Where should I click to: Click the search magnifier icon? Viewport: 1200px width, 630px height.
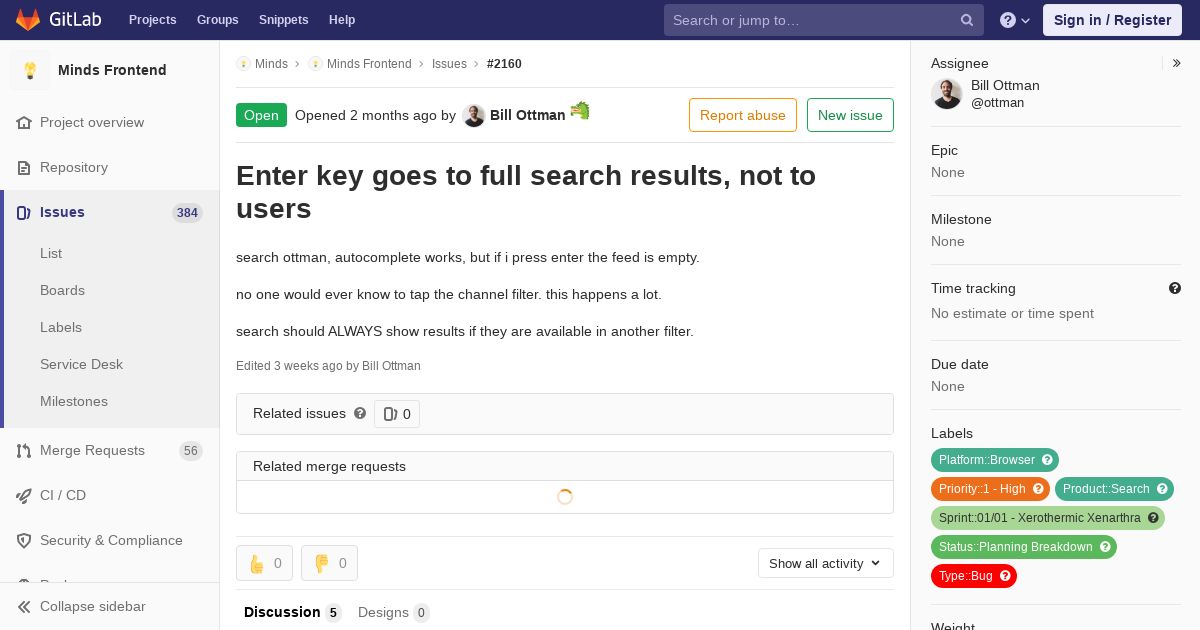967,20
